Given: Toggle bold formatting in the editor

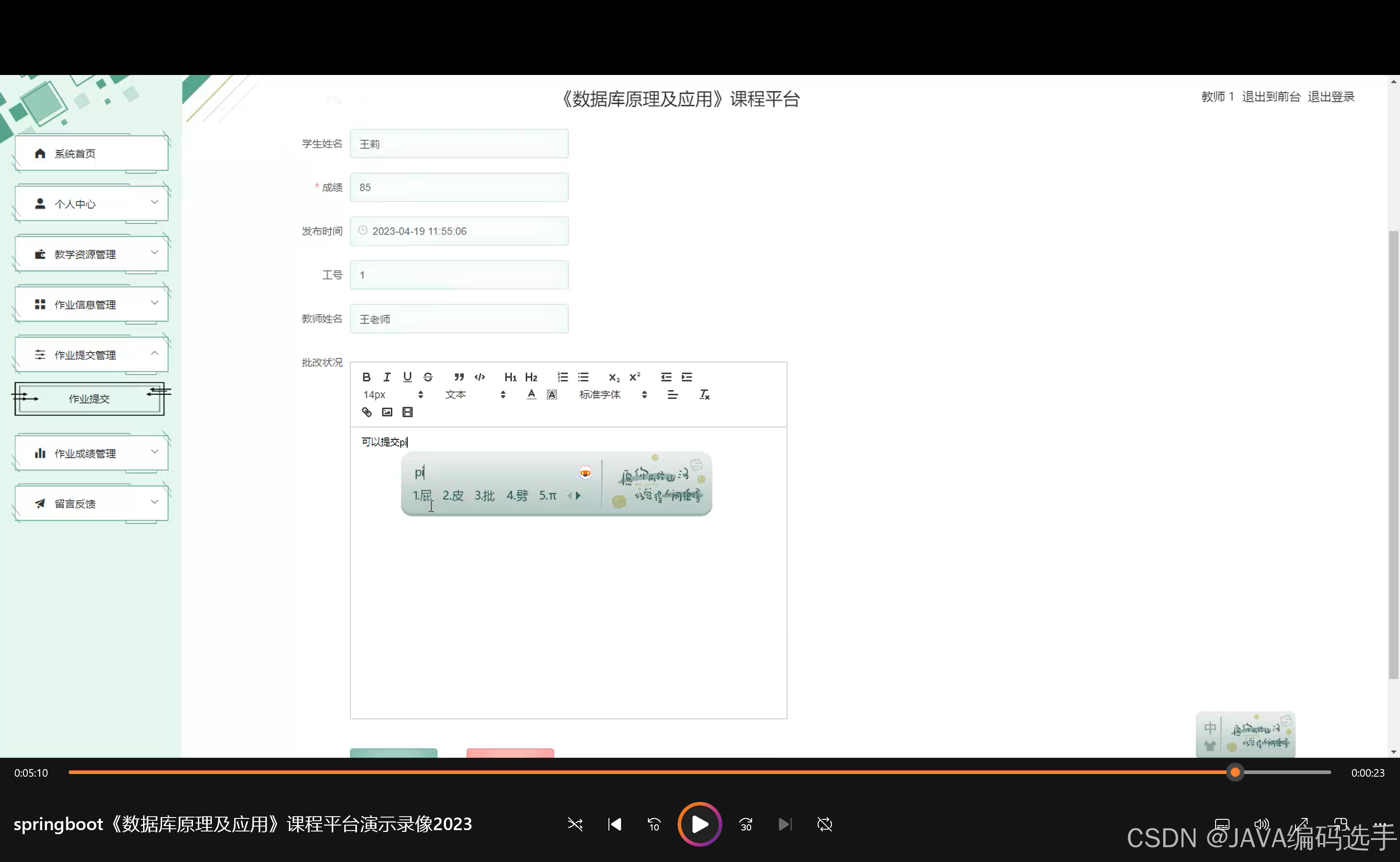Looking at the screenshot, I should (x=367, y=377).
